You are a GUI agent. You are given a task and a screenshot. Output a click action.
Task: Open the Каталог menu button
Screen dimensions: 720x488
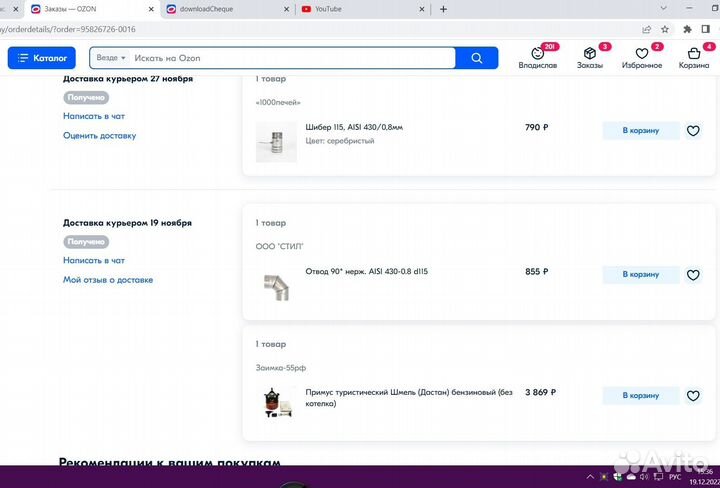click(41, 58)
